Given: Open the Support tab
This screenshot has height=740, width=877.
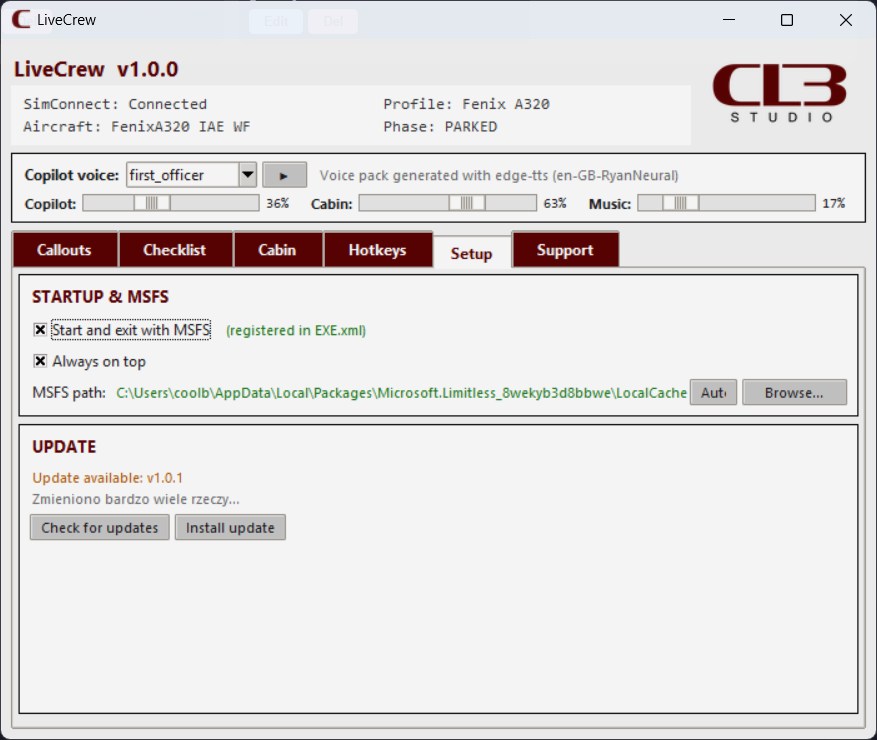Looking at the screenshot, I should click(x=565, y=249).
